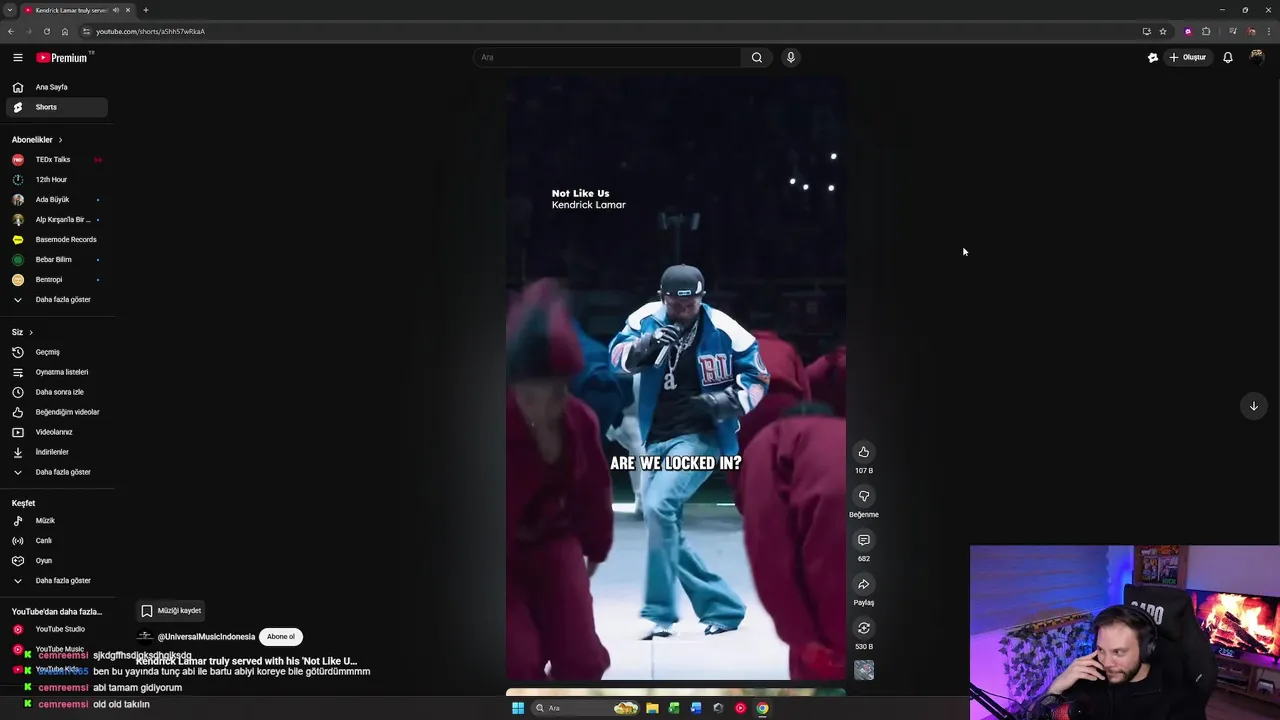
Task: Expand Daha fazla göster under İndirilenler
Action: pos(56,472)
